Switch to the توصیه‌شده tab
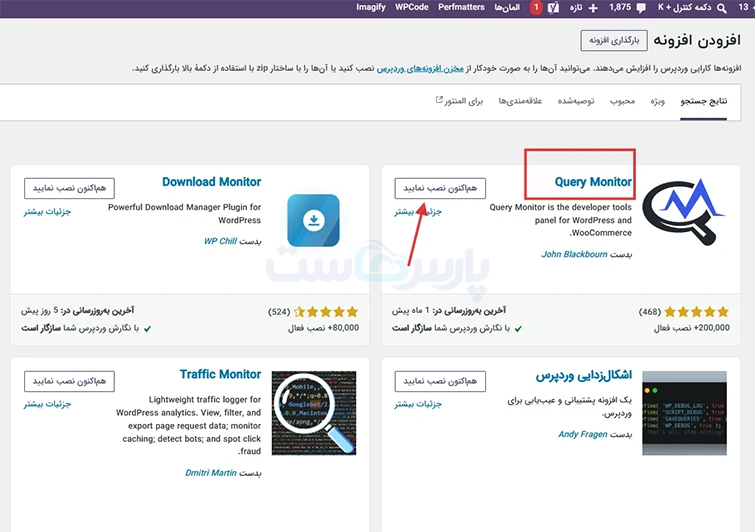The image size is (755, 532). [x=576, y=101]
